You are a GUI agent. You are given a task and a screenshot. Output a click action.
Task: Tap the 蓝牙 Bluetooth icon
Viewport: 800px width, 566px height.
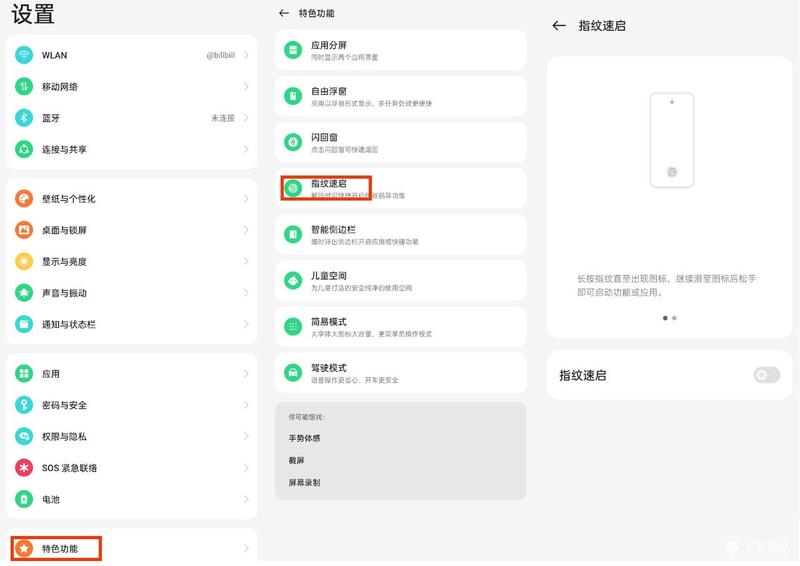[24, 118]
